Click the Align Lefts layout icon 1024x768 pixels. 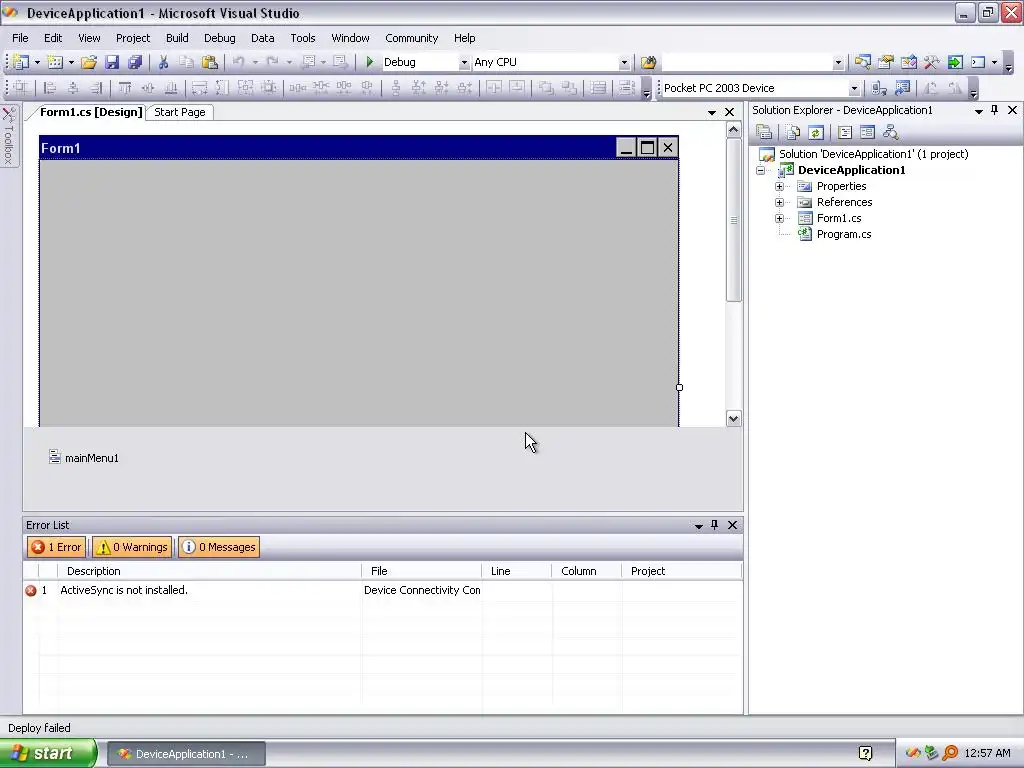tap(50, 88)
